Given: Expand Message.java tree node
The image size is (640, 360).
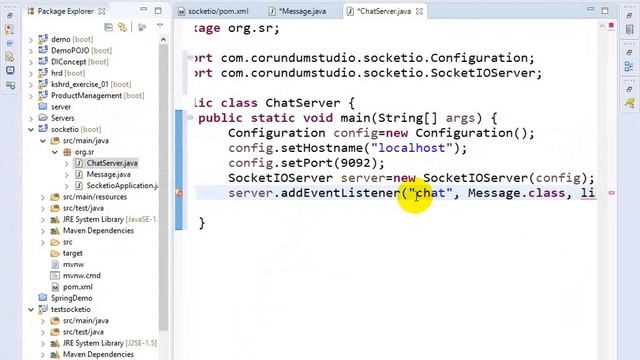Looking at the screenshot, I should 67,175.
